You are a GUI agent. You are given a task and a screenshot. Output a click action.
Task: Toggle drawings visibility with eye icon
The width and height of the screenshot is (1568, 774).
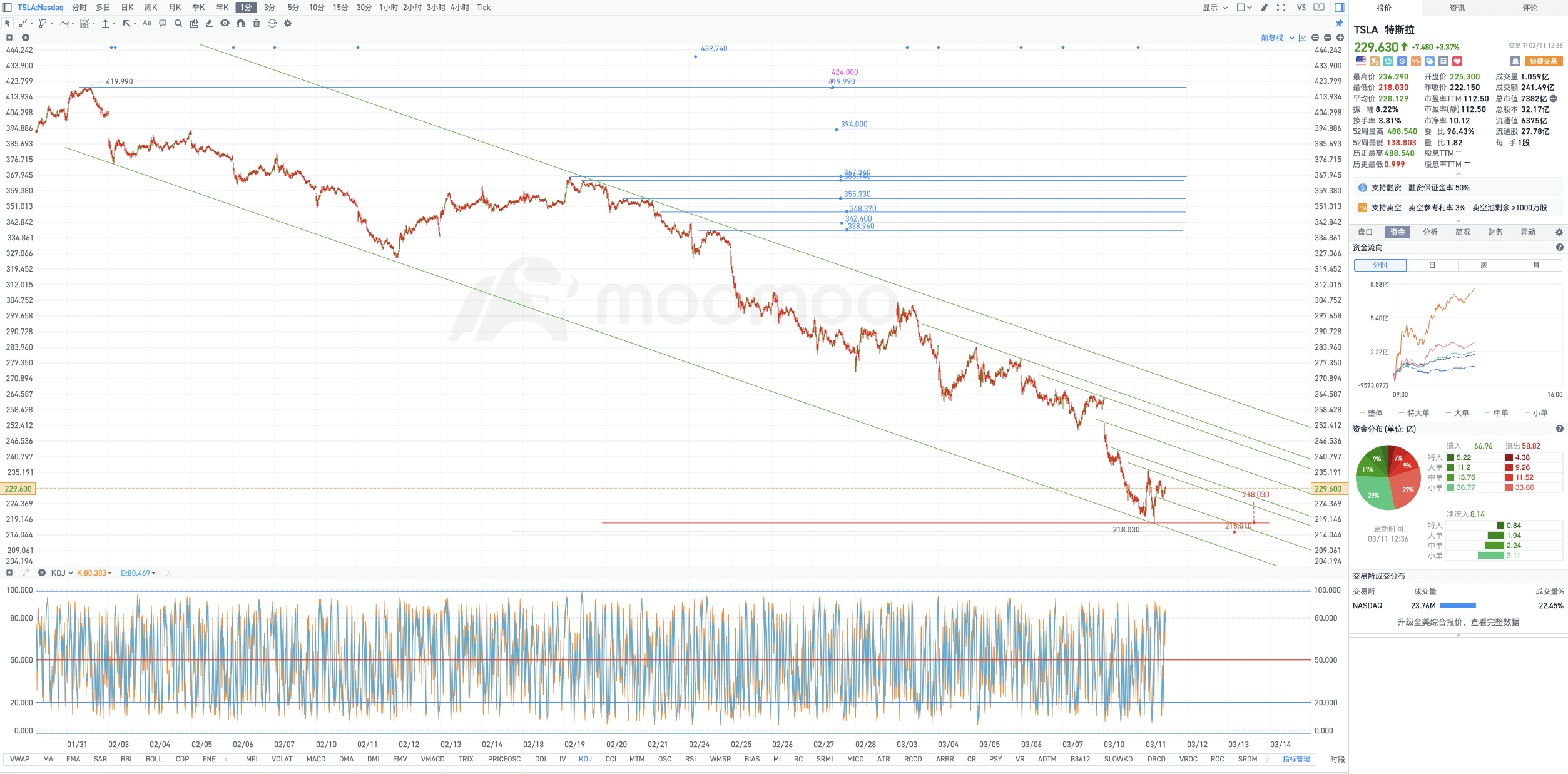pos(225,23)
